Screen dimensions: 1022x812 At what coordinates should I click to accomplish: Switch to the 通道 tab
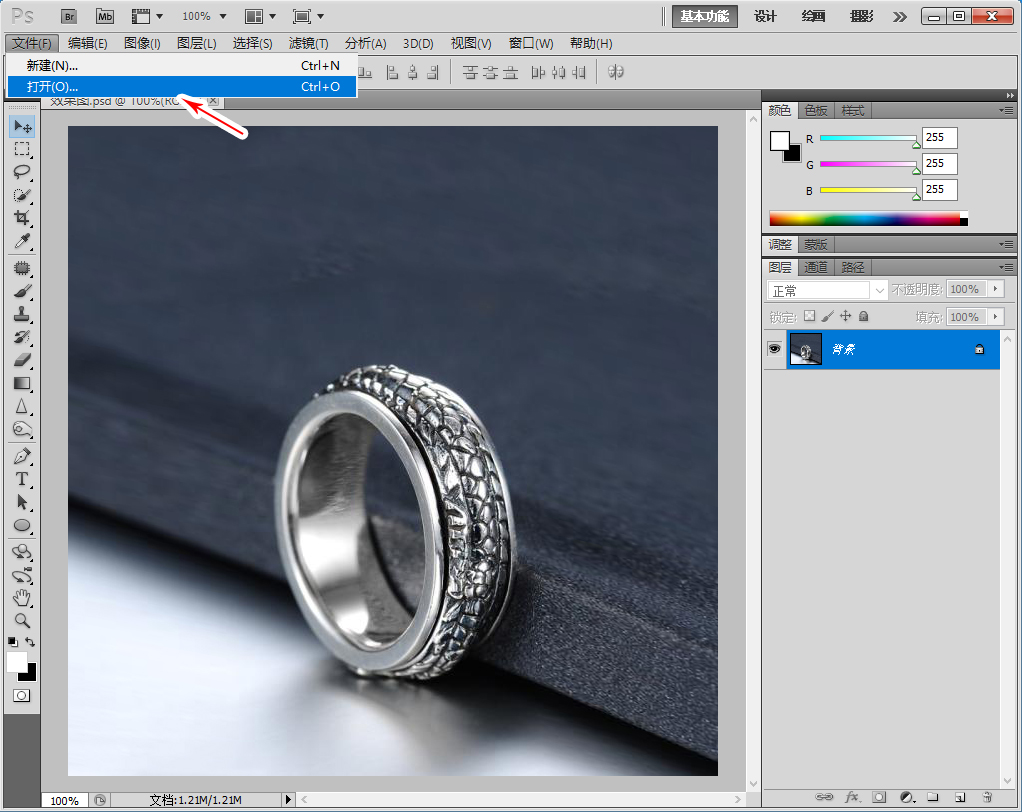click(815, 267)
